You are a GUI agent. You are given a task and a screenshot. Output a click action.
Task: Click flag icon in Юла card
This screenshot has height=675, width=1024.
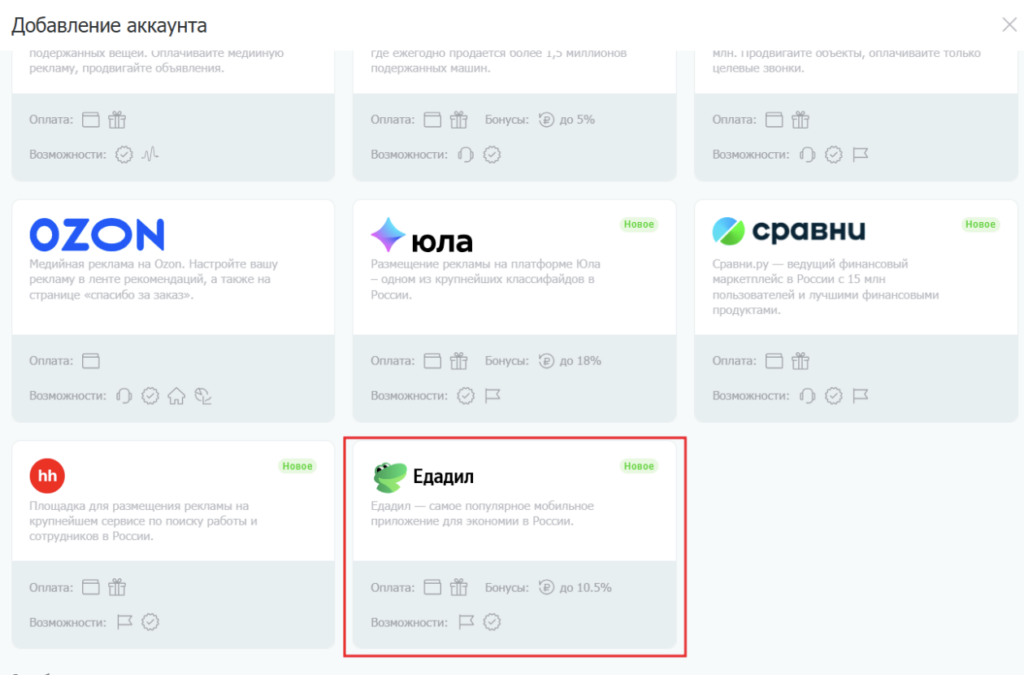tap(492, 396)
